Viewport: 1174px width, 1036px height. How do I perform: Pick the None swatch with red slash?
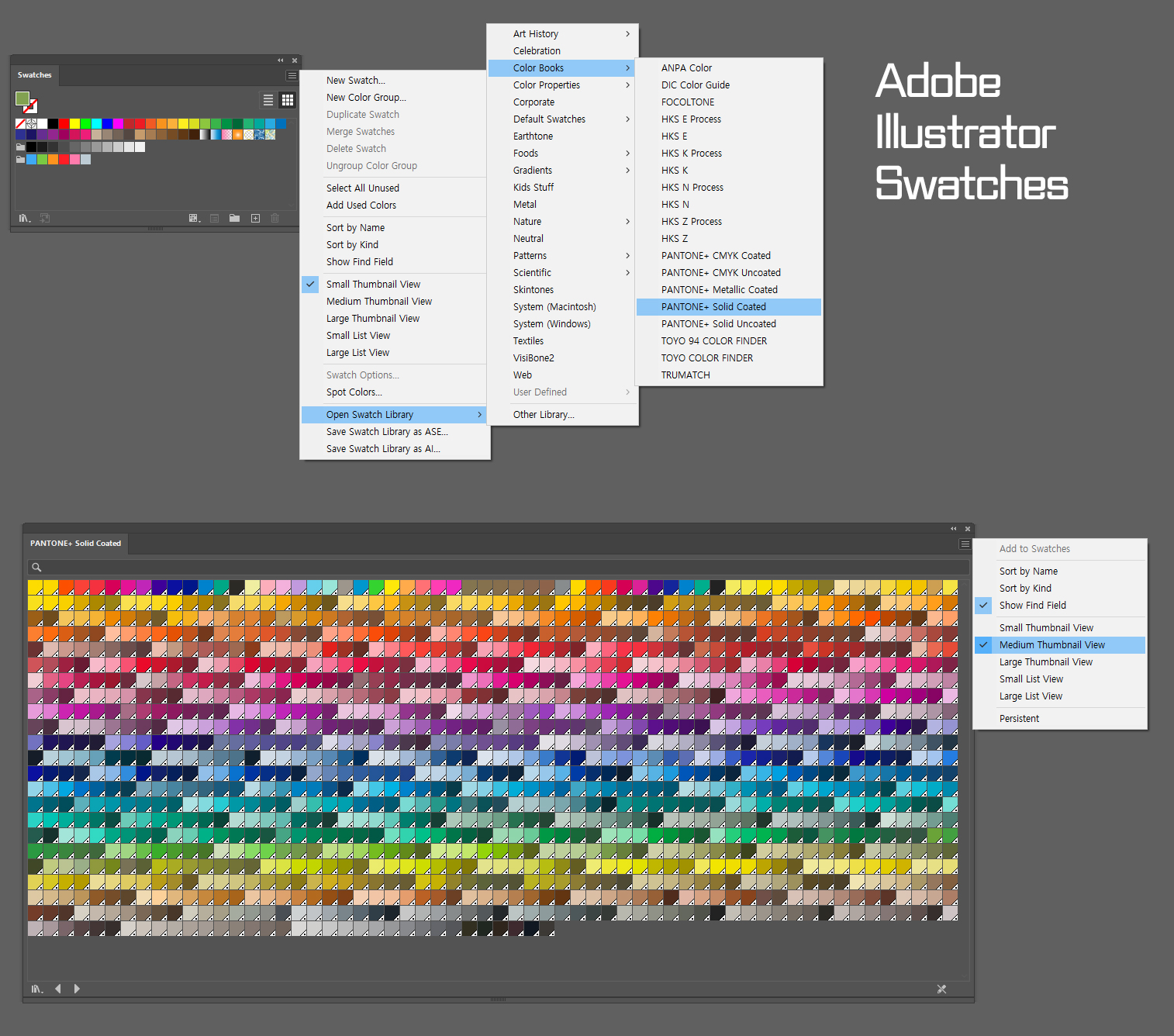[20, 123]
